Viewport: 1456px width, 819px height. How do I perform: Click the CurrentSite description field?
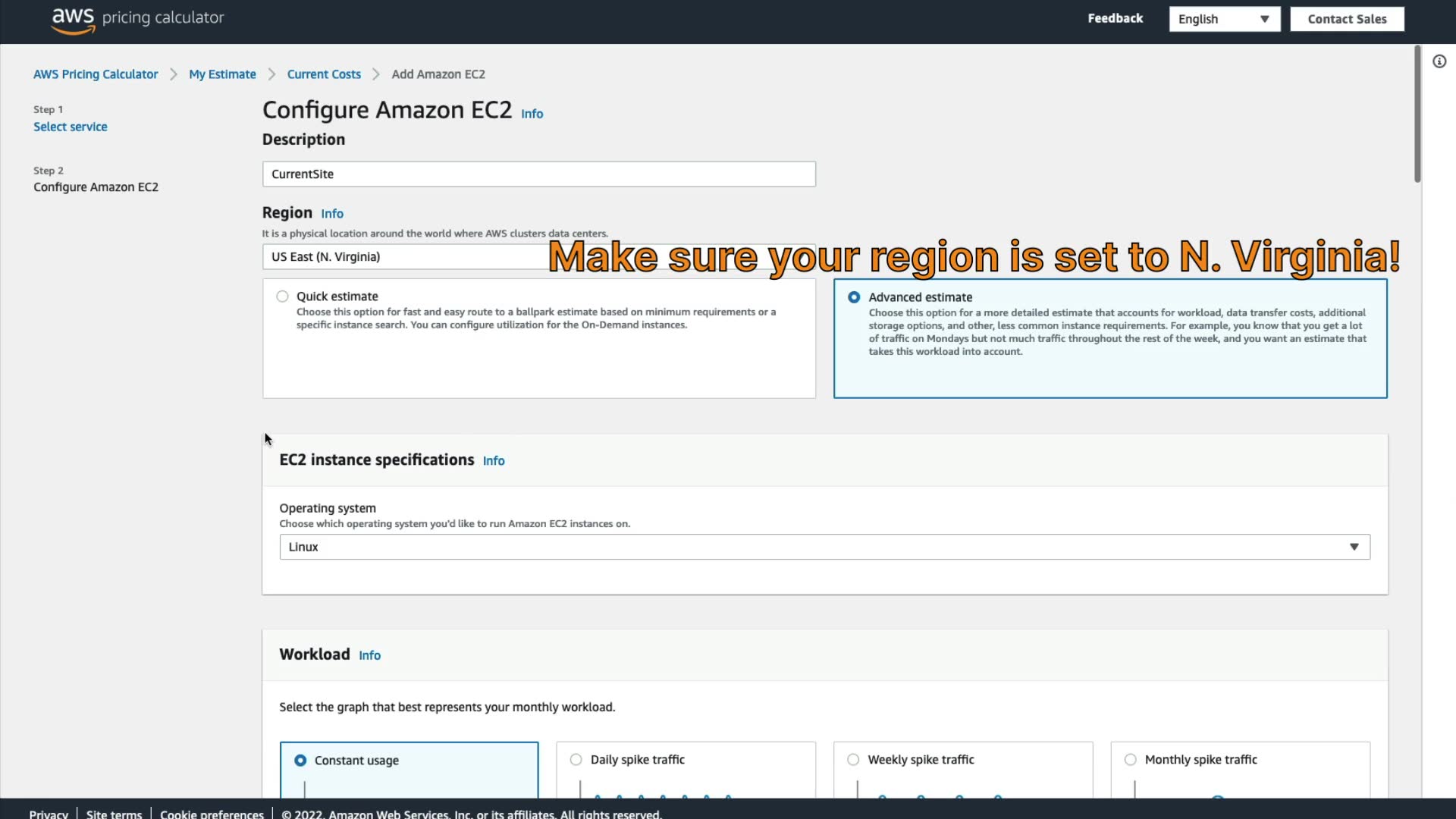538,174
